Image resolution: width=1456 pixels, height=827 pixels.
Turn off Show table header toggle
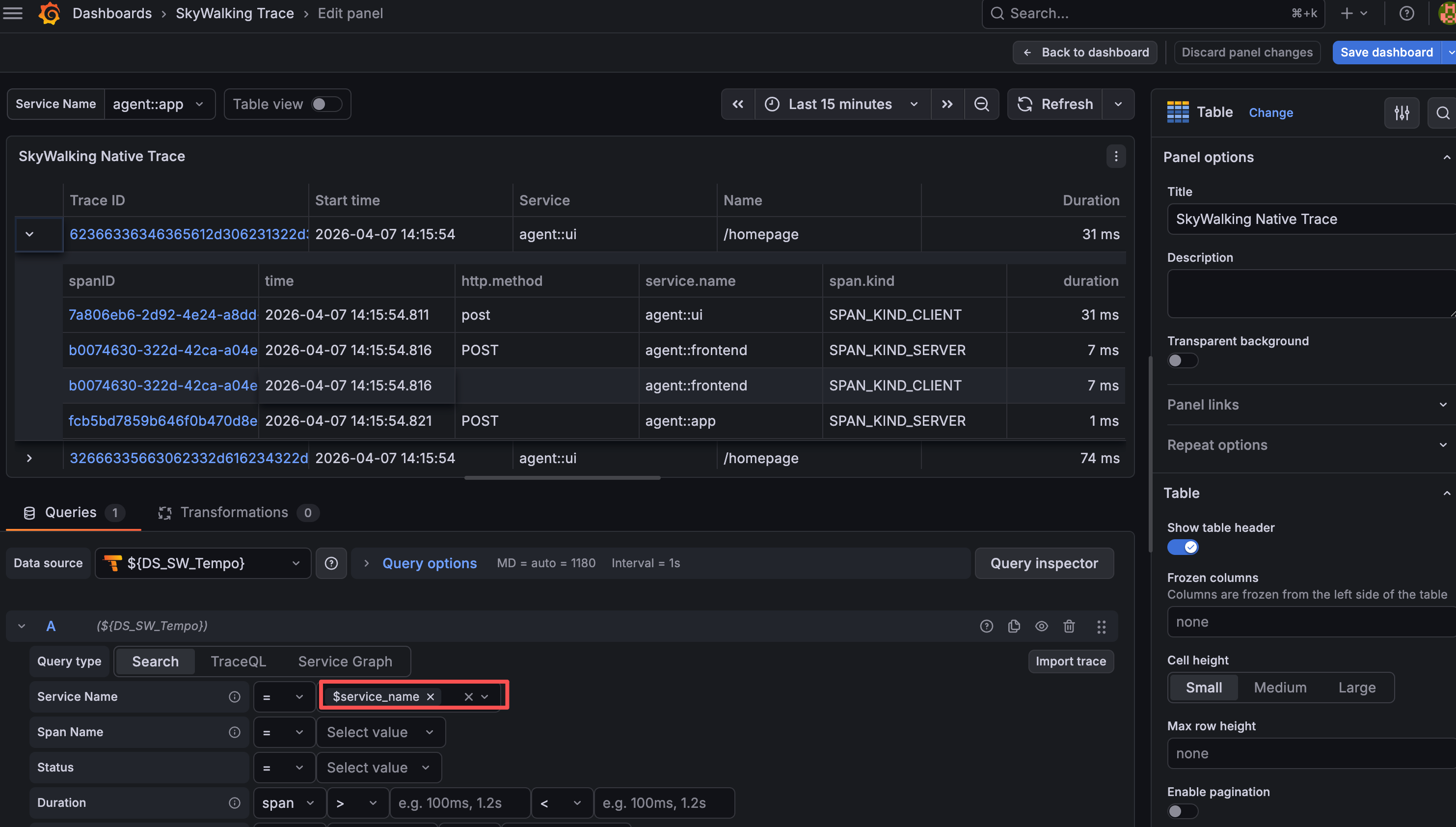coord(1183,547)
